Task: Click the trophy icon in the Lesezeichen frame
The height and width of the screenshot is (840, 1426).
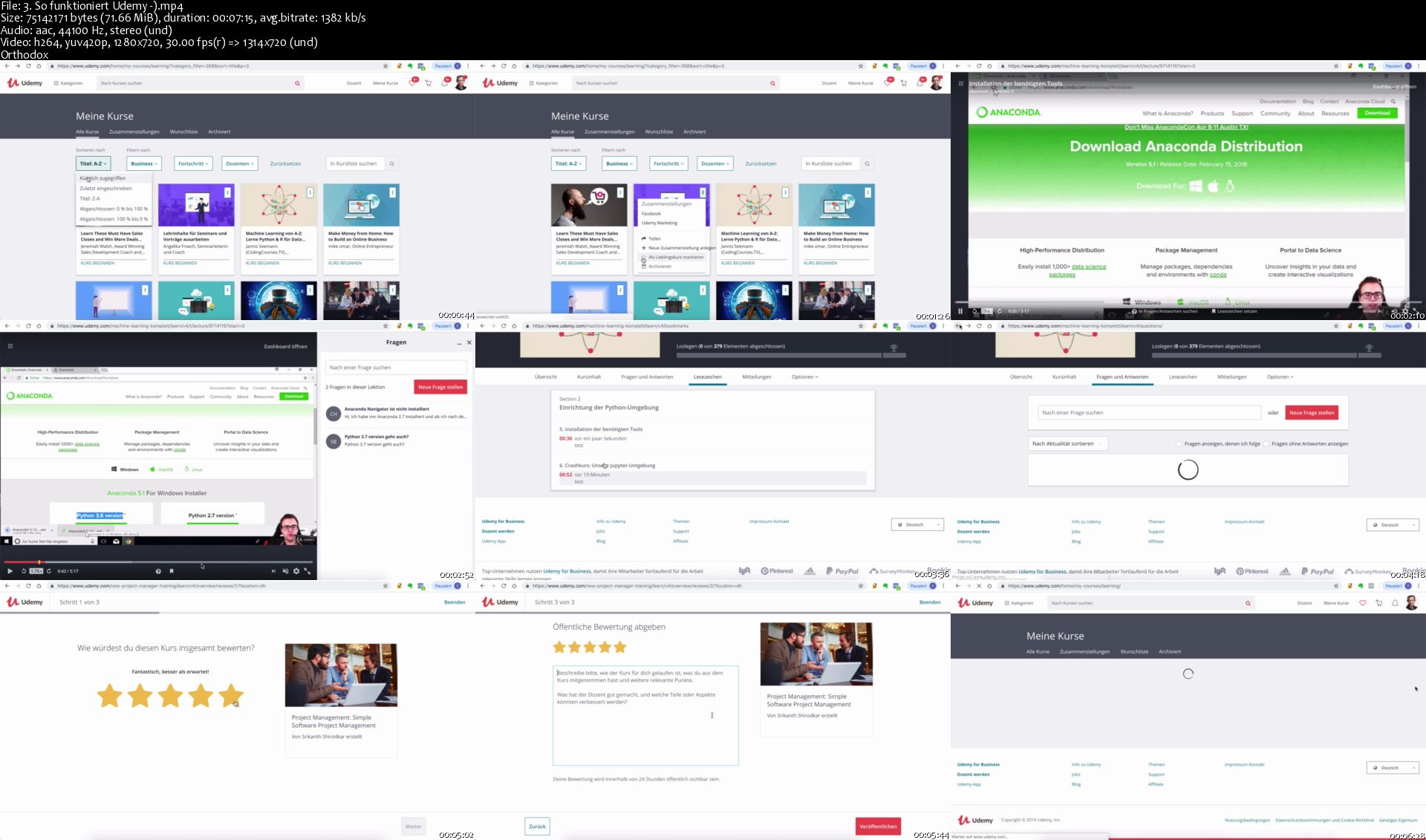Action: (x=893, y=348)
